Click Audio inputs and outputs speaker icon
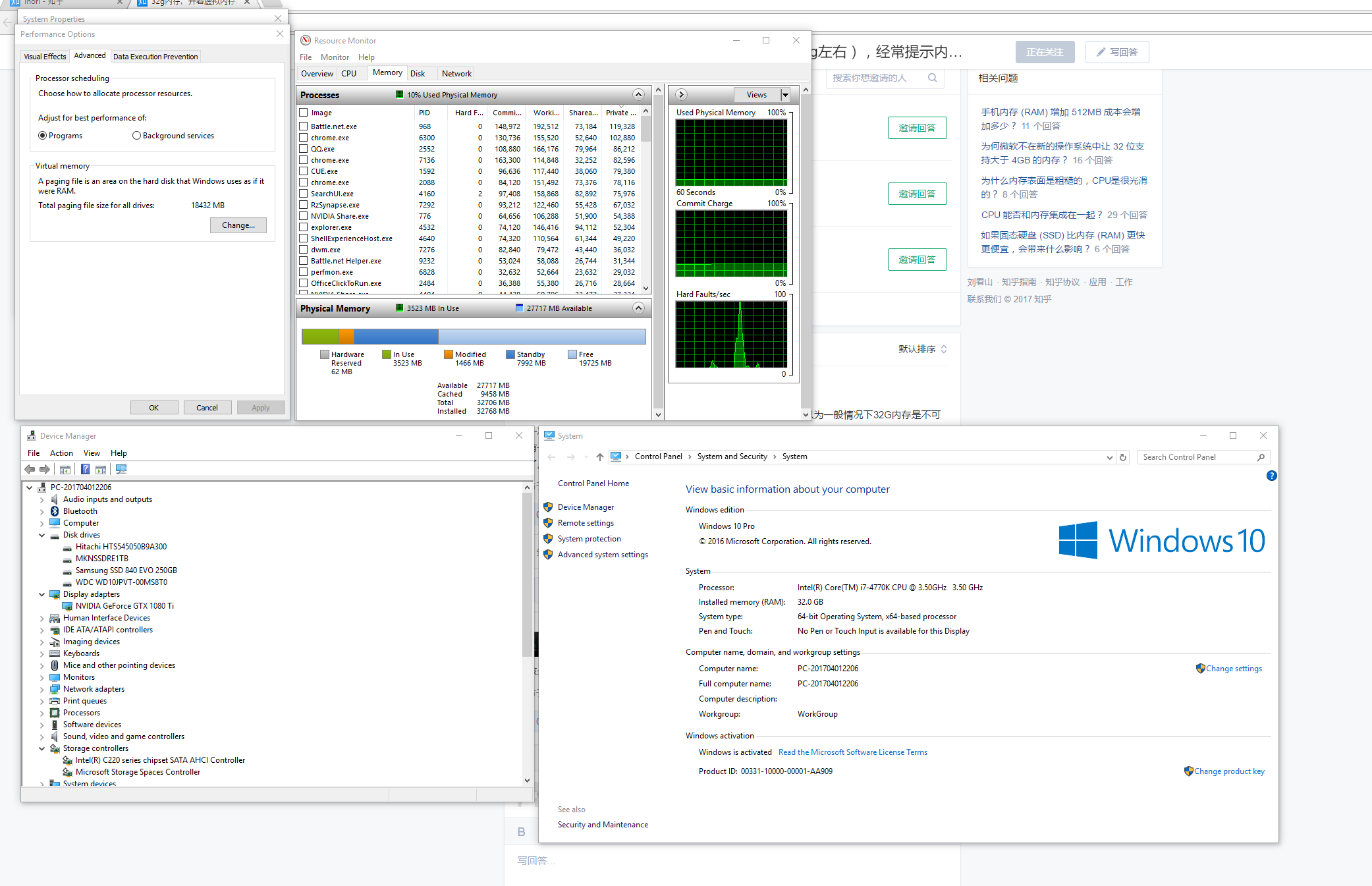1372x886 pixels. click(x=55, y=499)
